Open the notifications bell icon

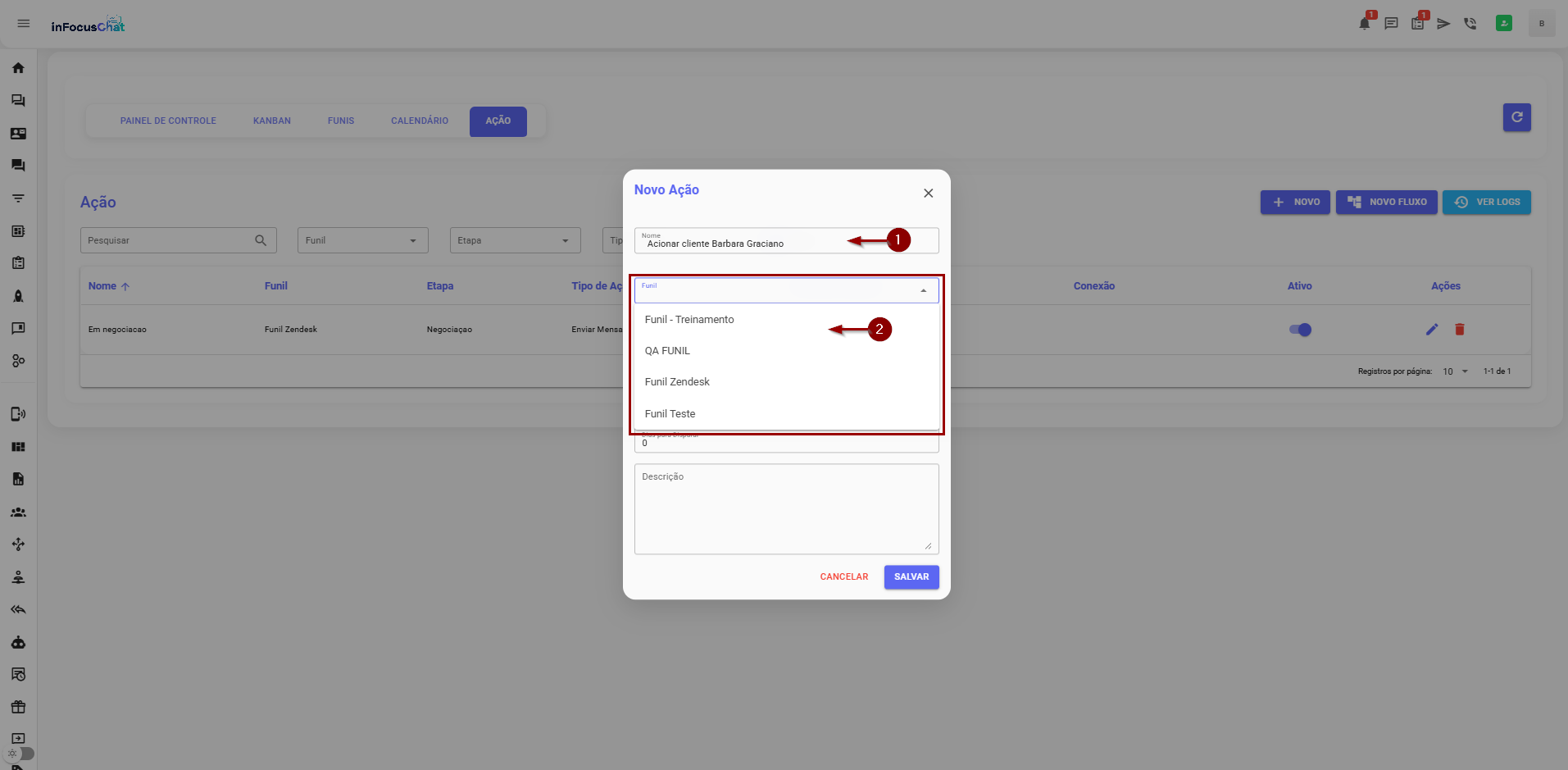(x=1364, y=24)
